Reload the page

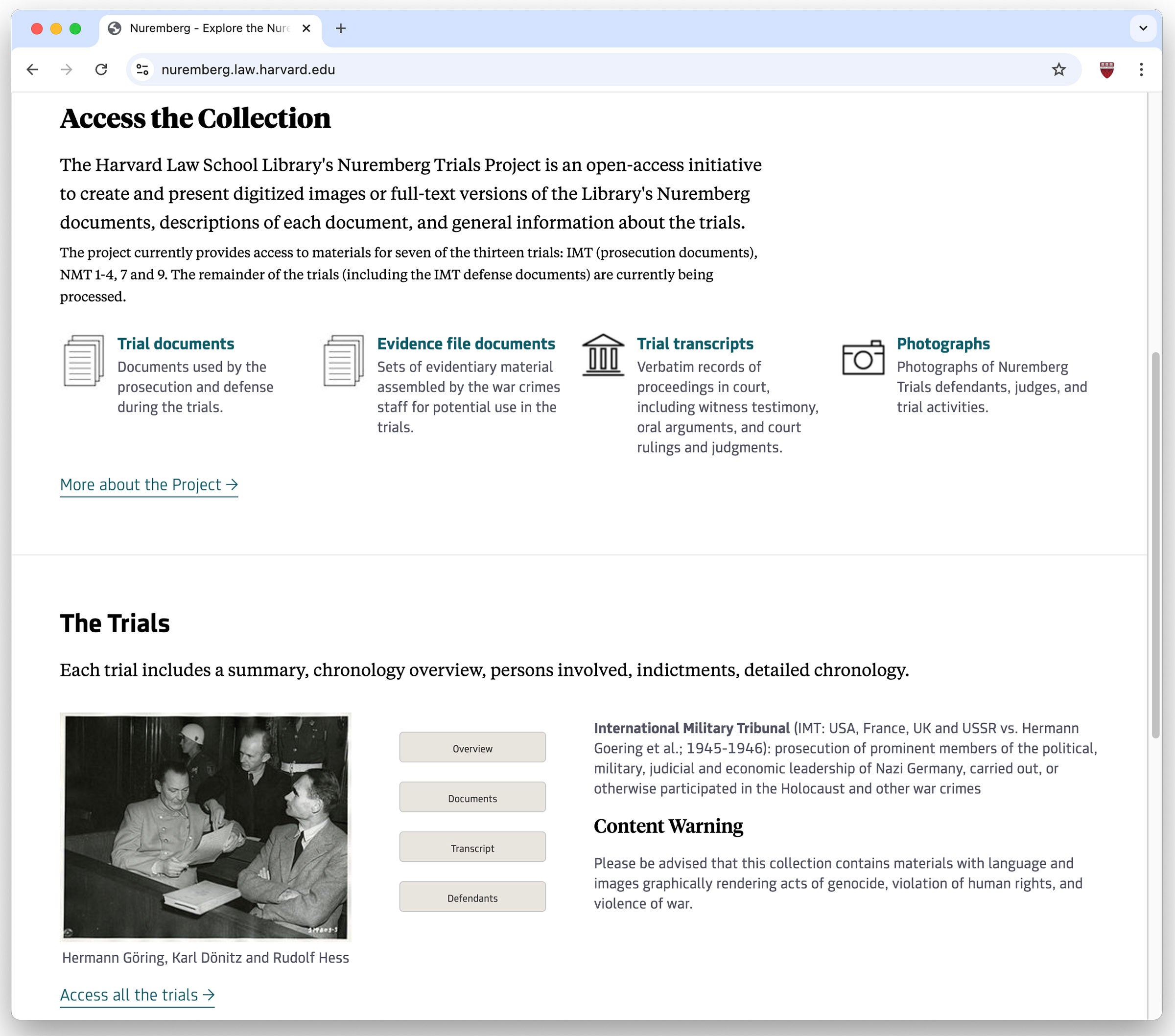point(101,69)
